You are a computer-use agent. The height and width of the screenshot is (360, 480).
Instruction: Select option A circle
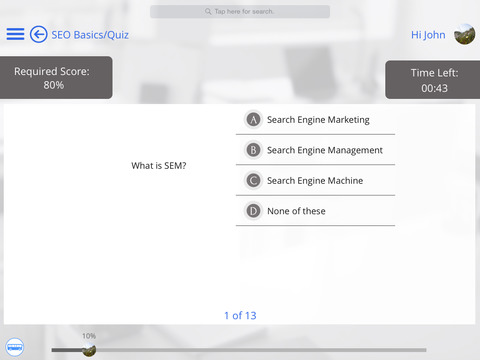coord(253,119)
